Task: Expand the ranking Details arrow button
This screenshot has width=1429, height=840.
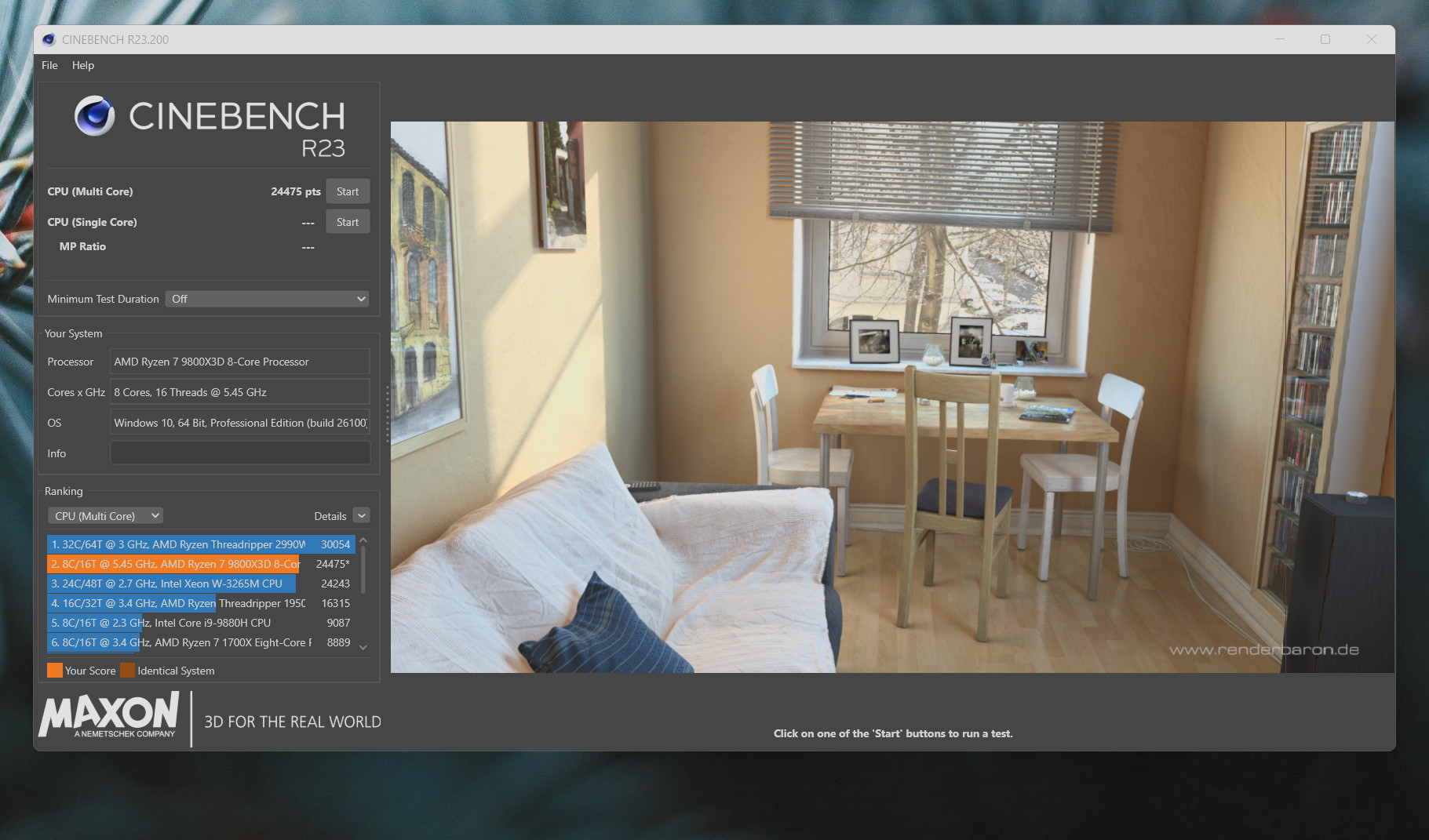Action: 361,515
